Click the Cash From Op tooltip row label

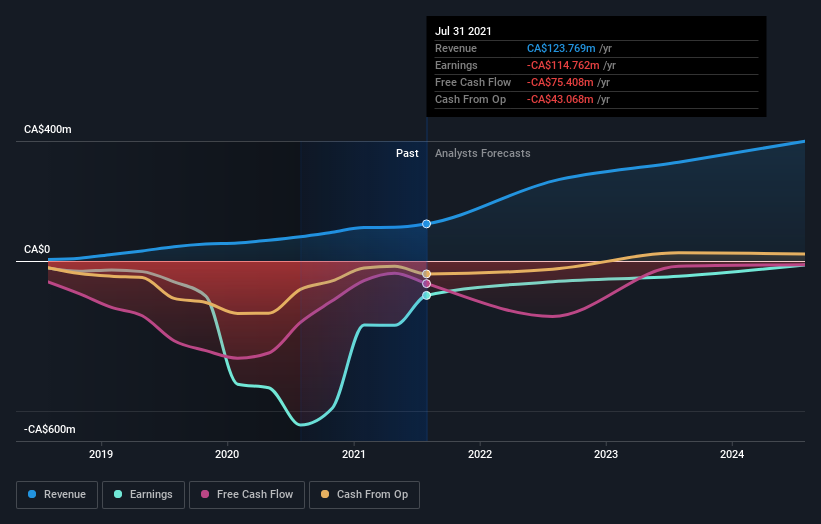(471, 99)
